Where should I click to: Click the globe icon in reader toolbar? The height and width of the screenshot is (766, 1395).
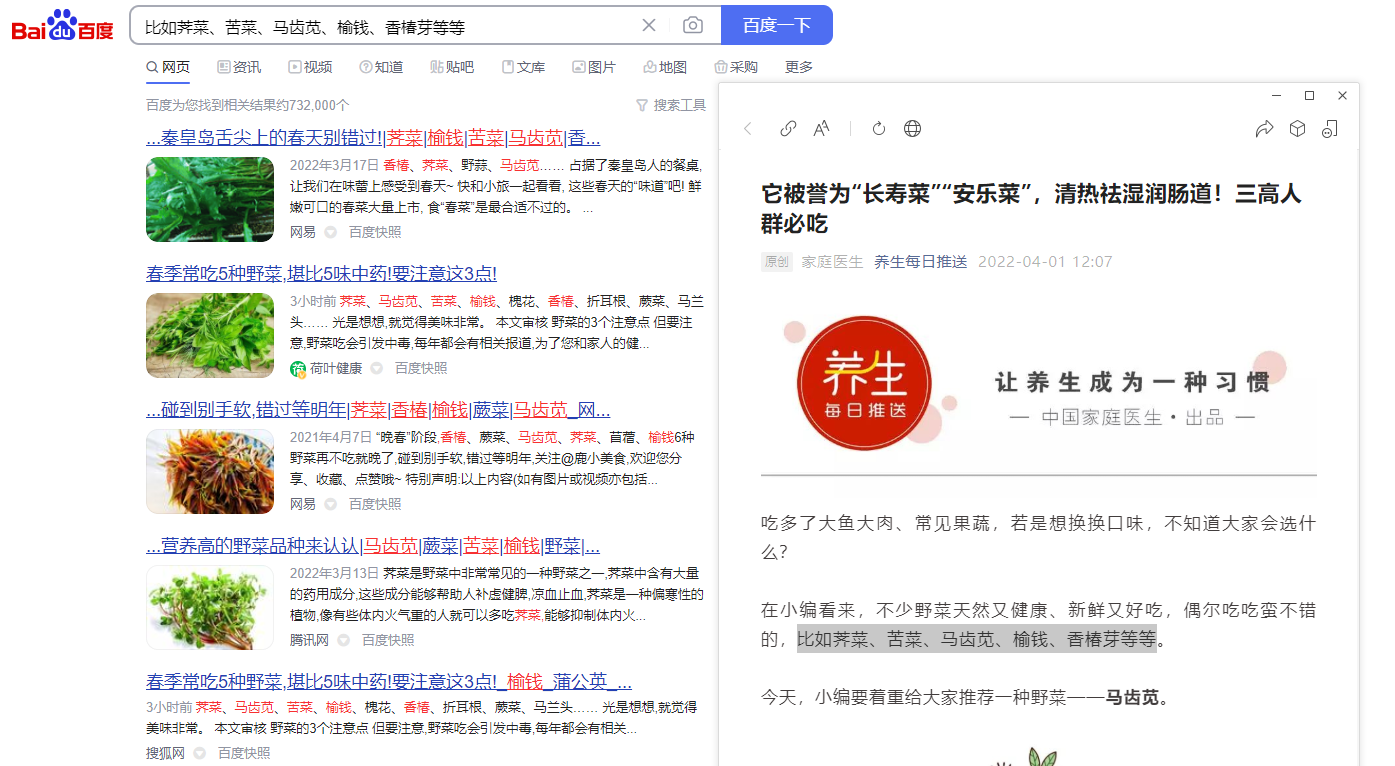[912, 128]
